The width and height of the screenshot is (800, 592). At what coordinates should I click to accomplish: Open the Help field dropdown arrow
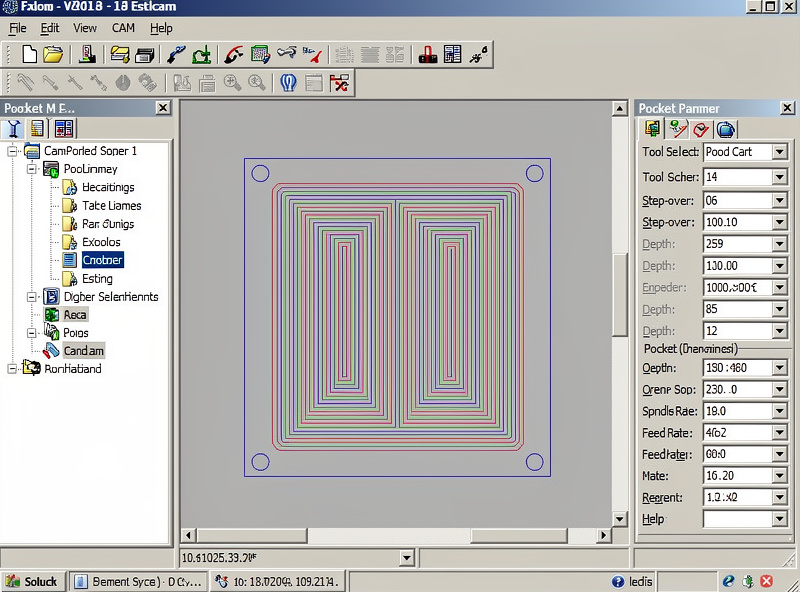tap(779, 519)
